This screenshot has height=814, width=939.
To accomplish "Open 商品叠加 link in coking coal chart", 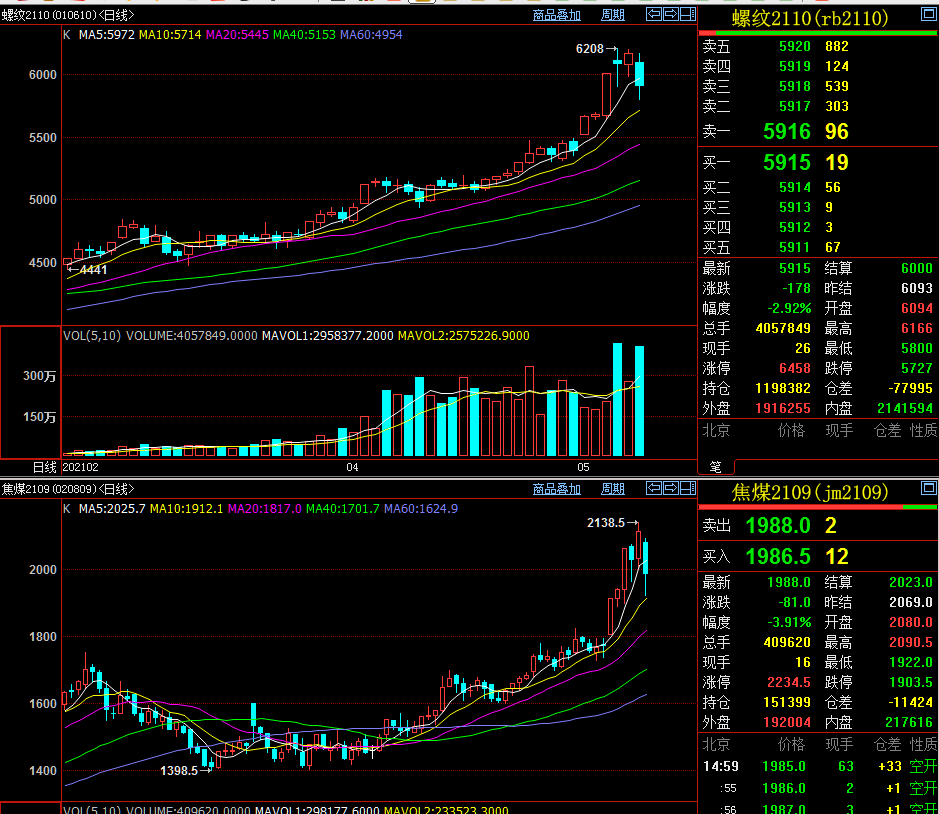I will [557, 489].
